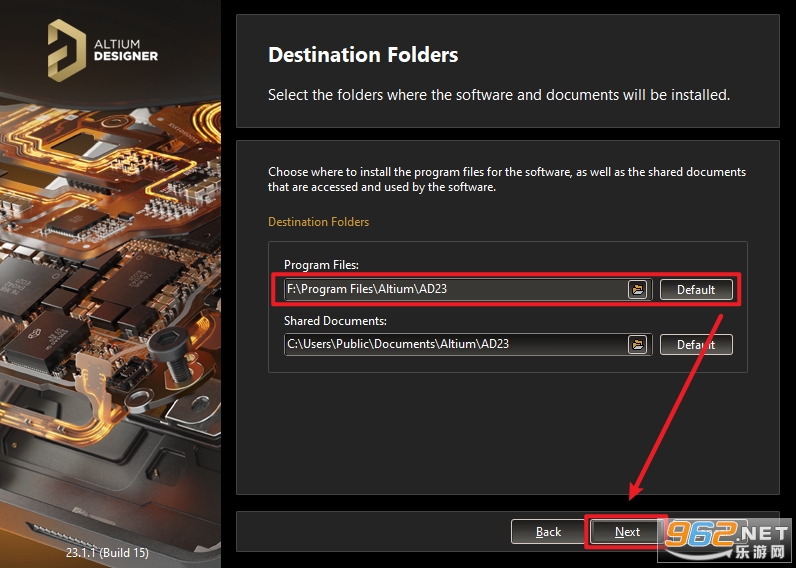
Task: Reset Shared Documents path with Default button
Action: click(x=696, y=344)
